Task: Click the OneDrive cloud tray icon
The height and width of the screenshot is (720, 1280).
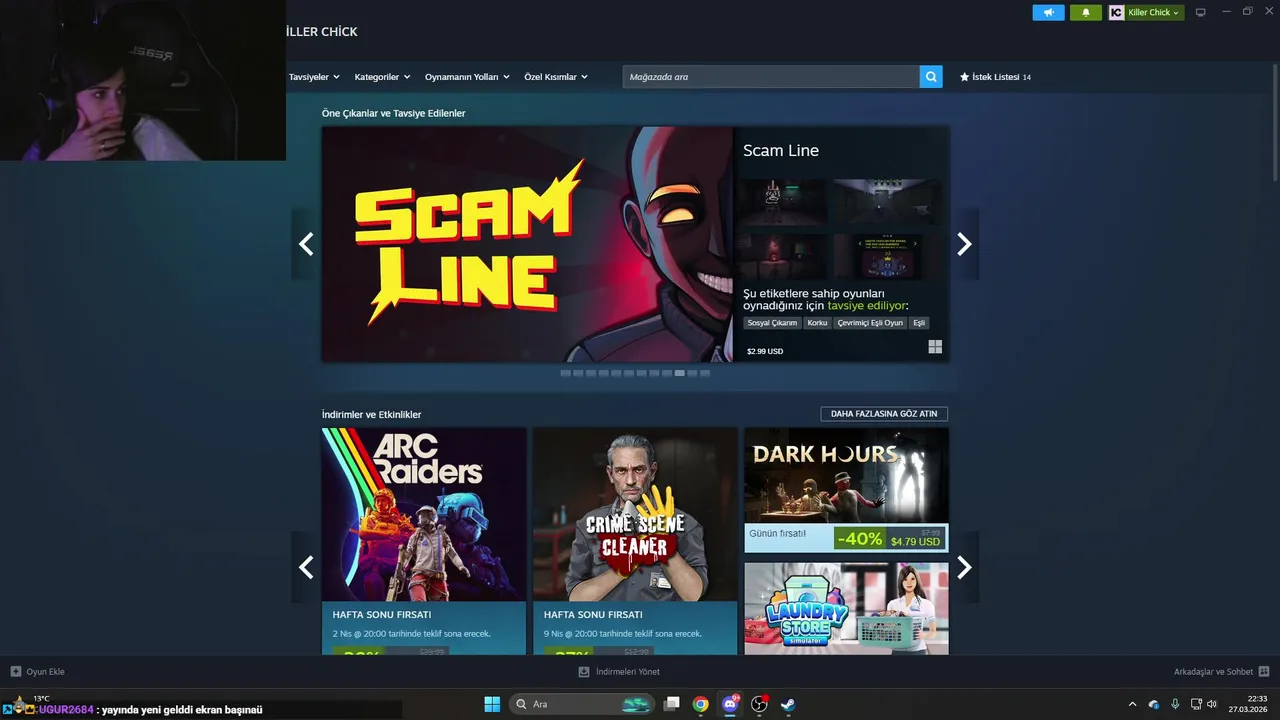Action: [x=1154, y=704]
